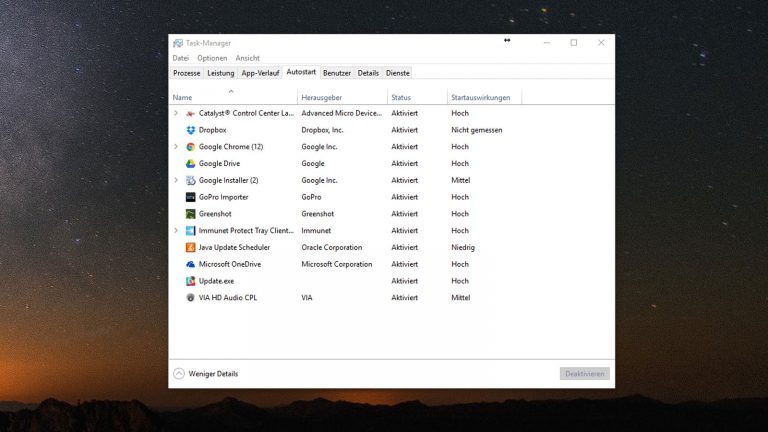Sort list by Herausgeber column

pos(323,97)
